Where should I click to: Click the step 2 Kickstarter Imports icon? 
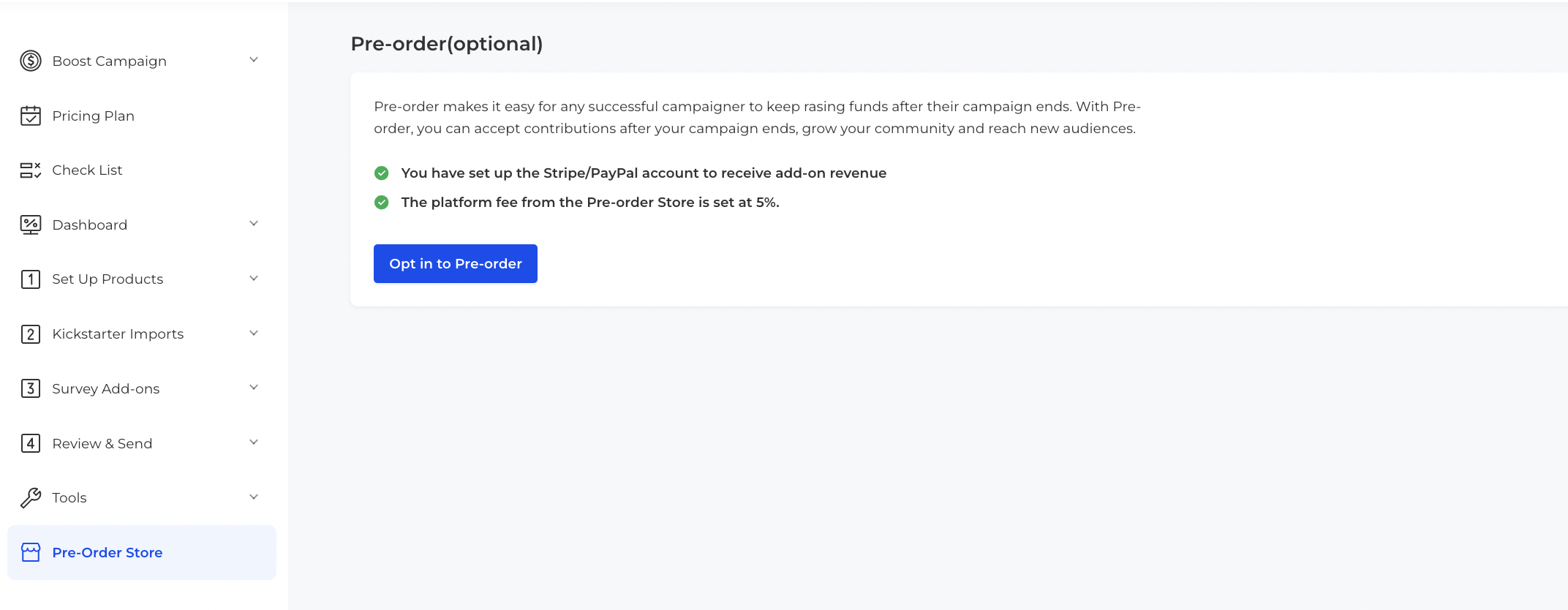tap(31, 334)
